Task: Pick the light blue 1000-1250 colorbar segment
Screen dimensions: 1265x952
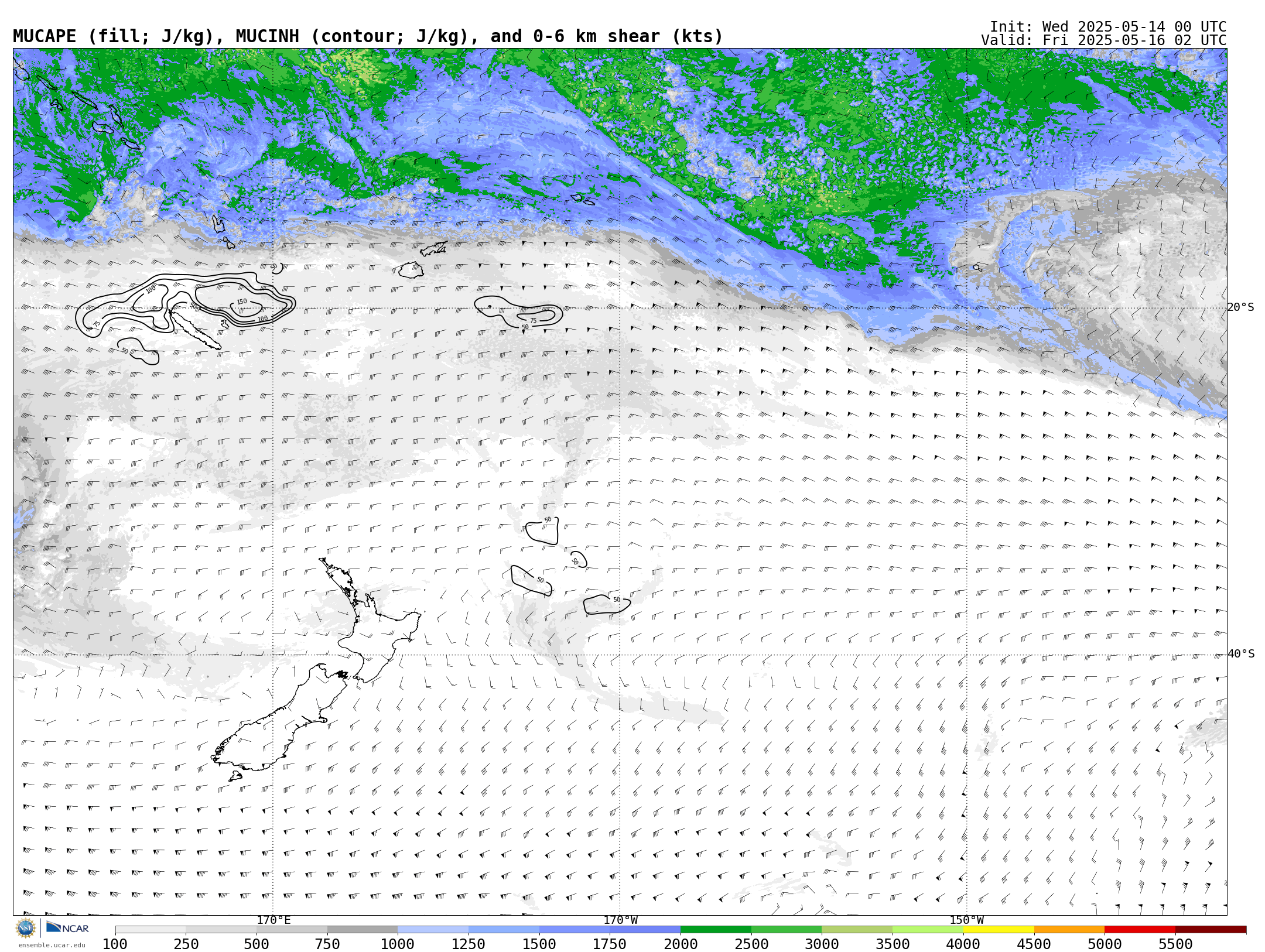Action: tap(433, 930)
